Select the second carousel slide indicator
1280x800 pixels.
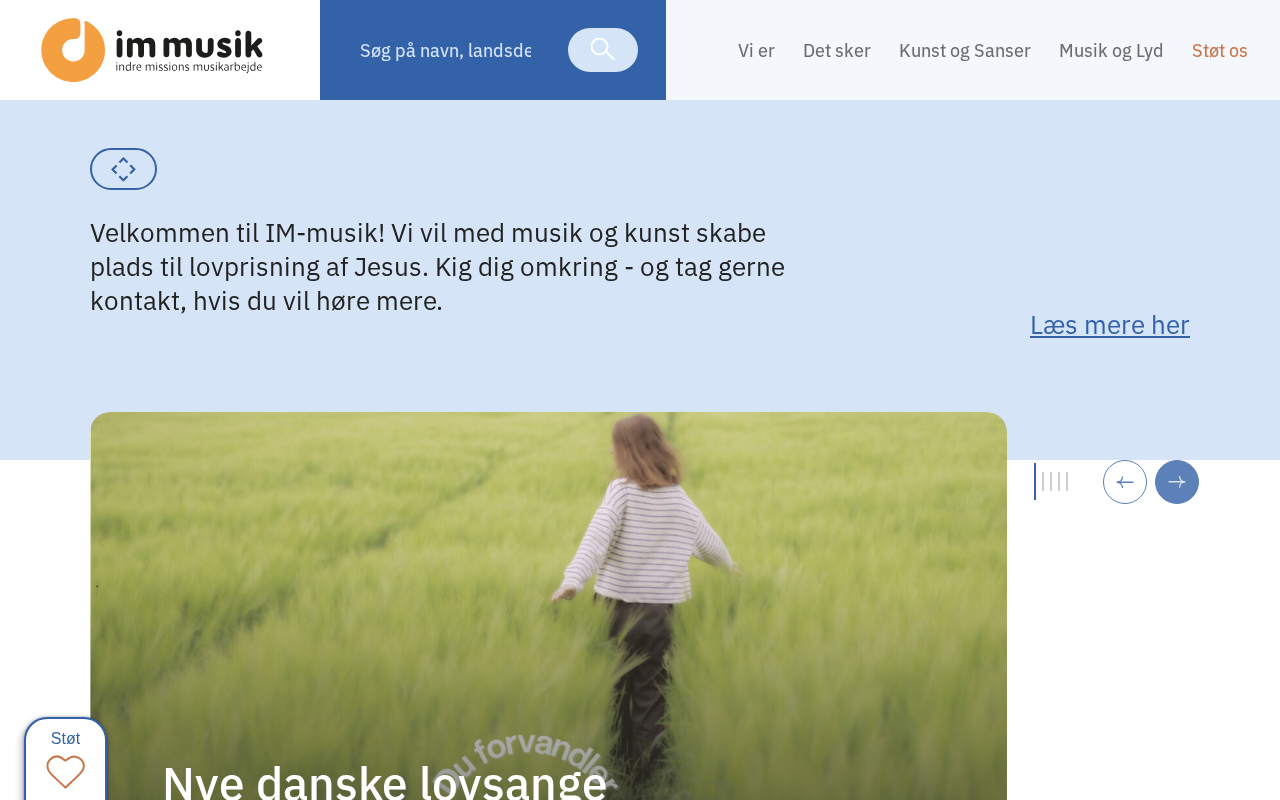[1043, 482]
